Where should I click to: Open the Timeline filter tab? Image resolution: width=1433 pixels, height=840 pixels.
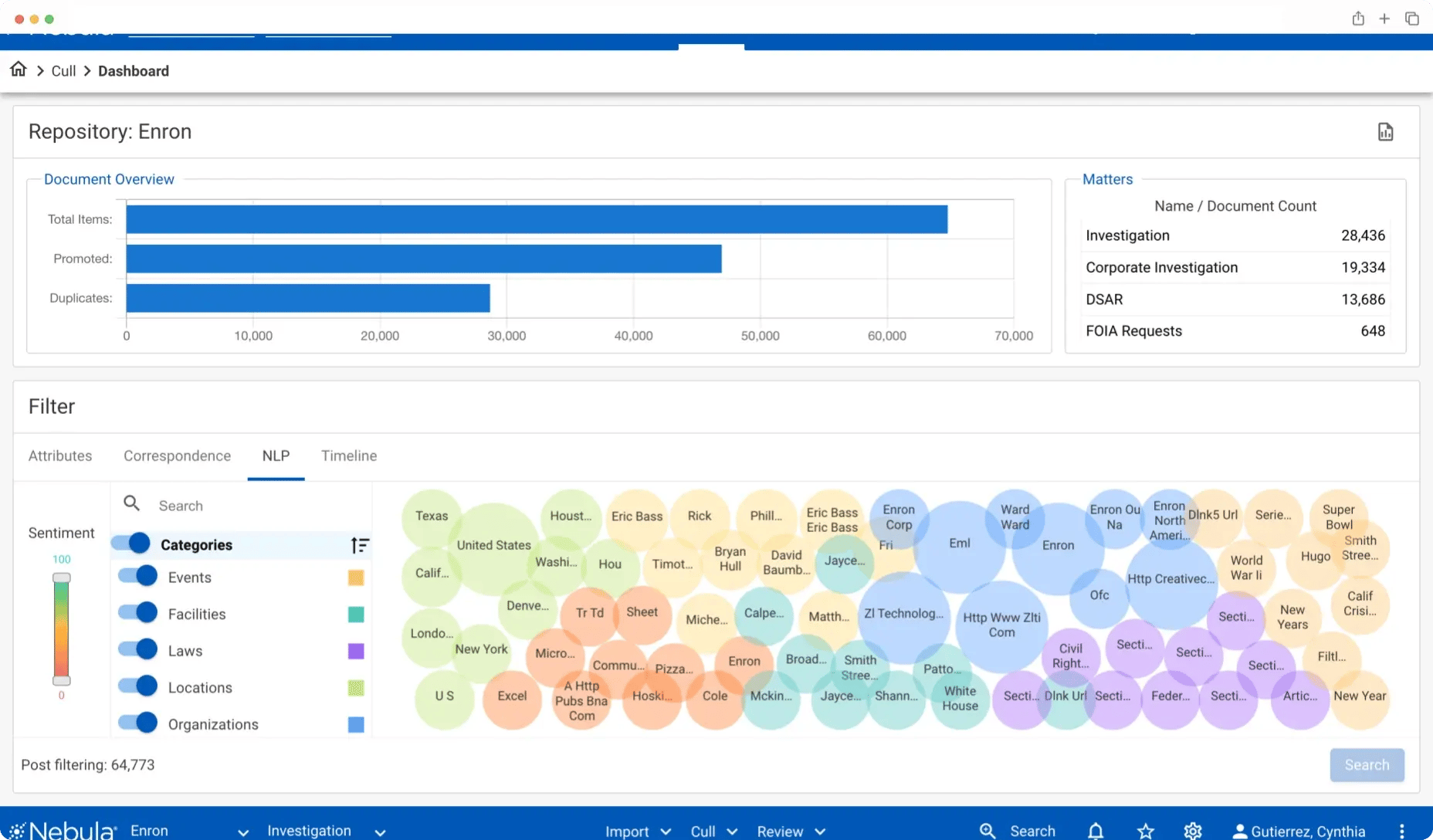pyautogui.click(x=349, y=456)
